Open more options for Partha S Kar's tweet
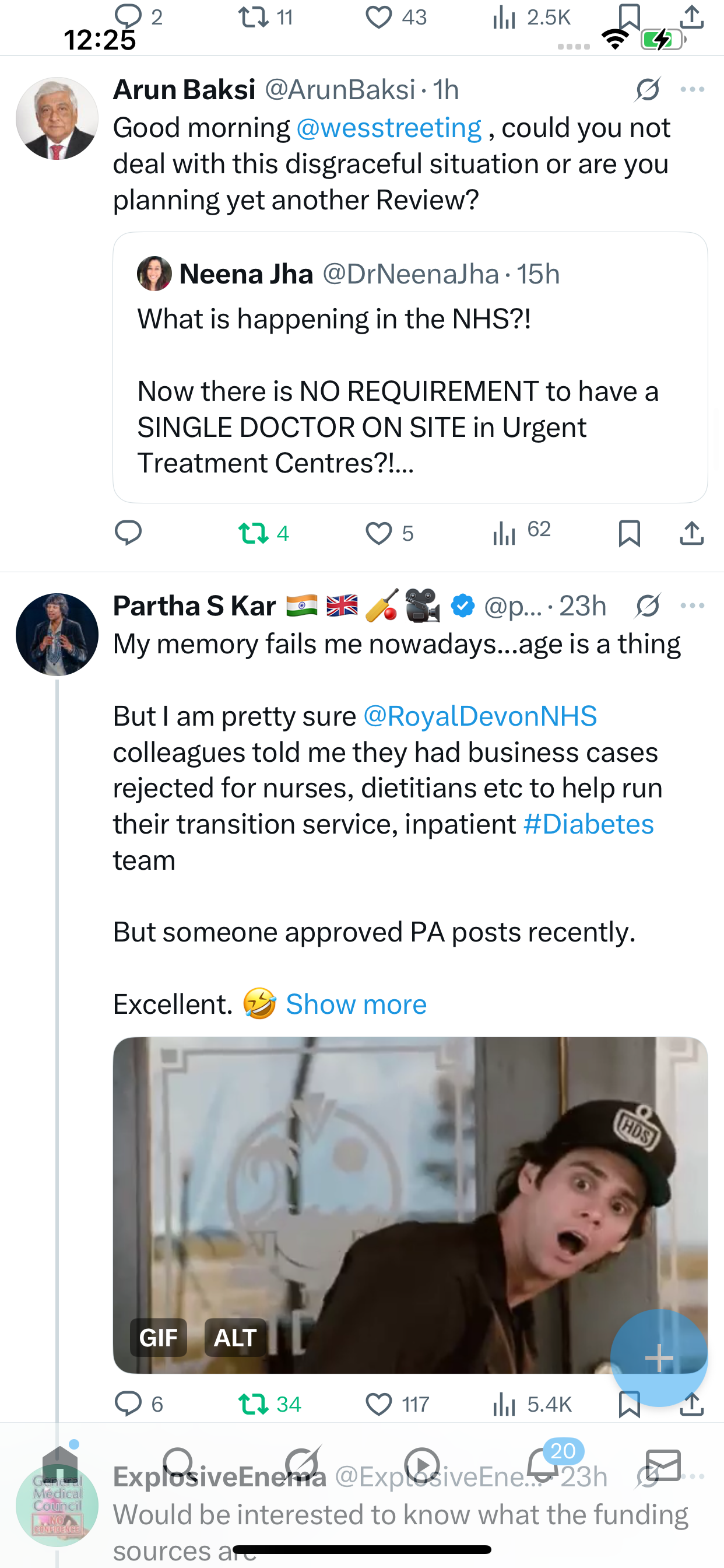Screen dimensions: 724x1568 coord(693,605)
